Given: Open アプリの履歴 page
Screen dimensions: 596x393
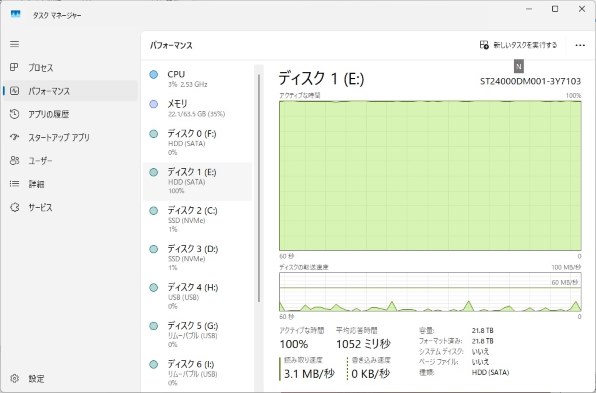Looking at the screenshot, I should [x=70, y=114].
